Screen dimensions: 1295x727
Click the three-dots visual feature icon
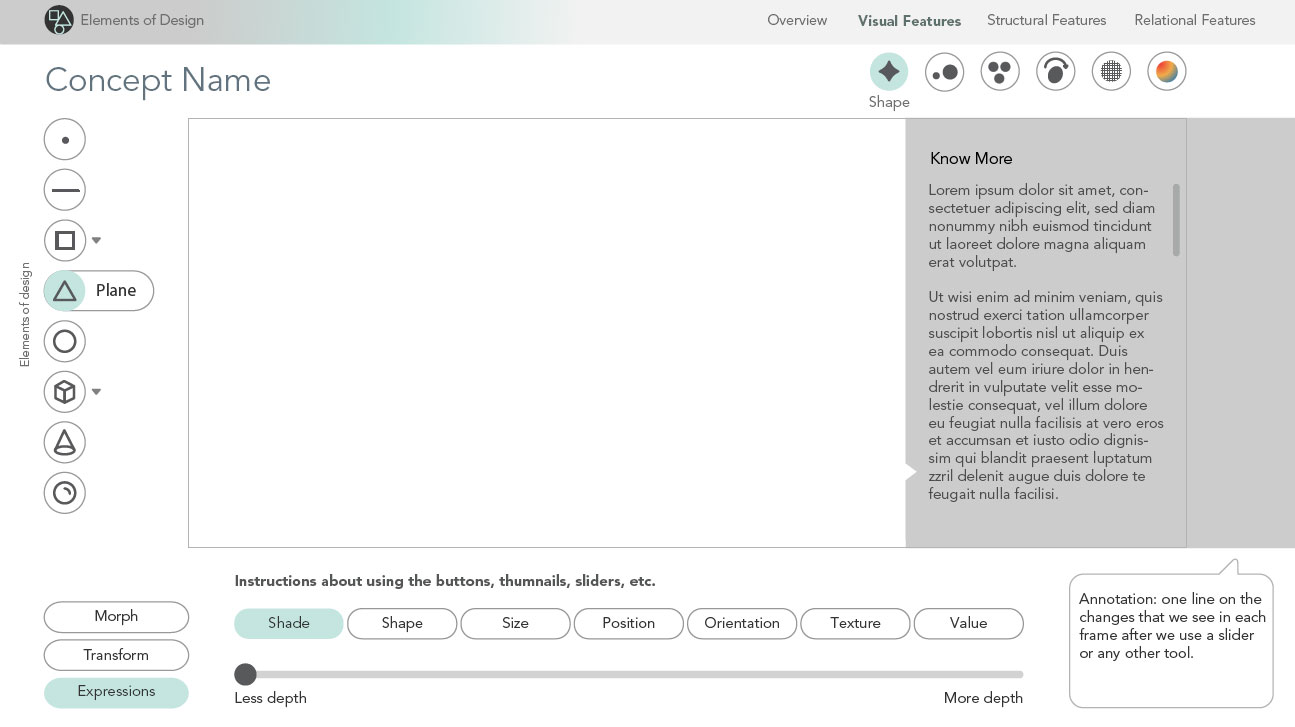coord(1000,72)
